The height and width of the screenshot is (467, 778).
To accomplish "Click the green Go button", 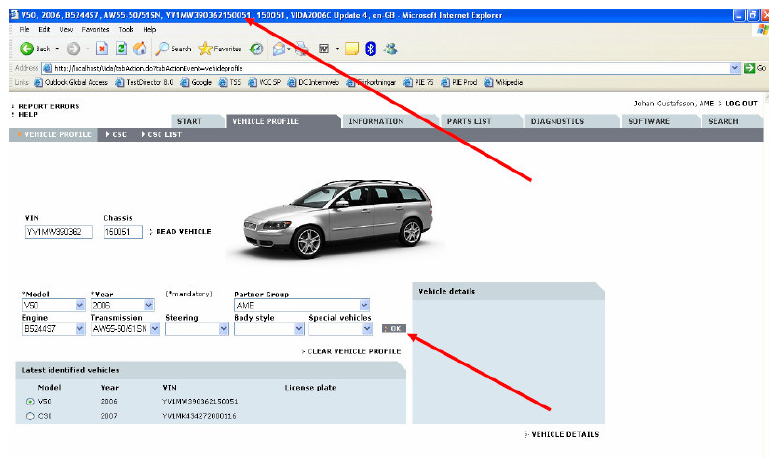I will [x=755, y=68].
